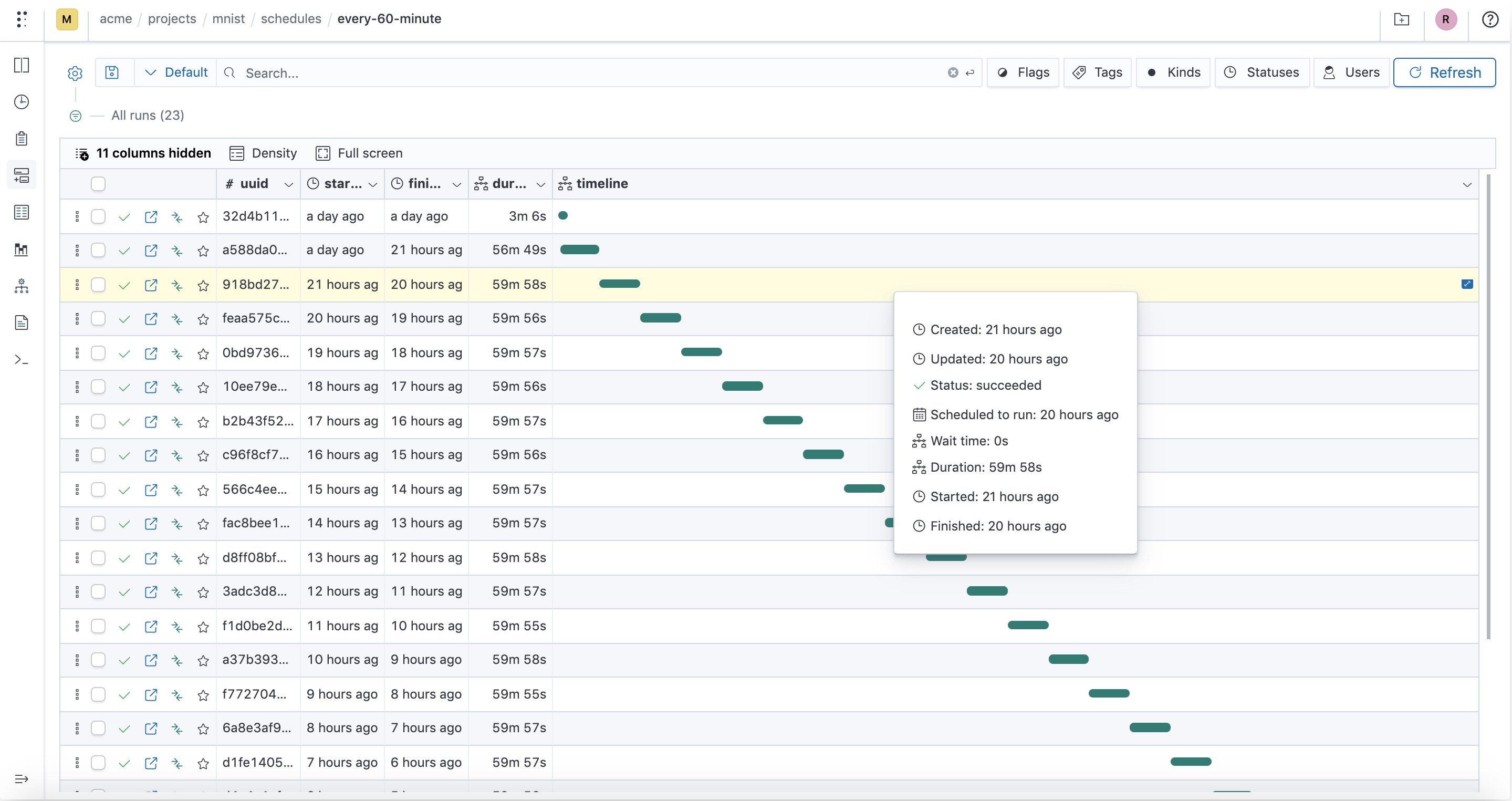The width and height of the screenshot is (1512, 801).
Task: Open the terminal prompt icon in sidebar
Action: click(22, 359)
